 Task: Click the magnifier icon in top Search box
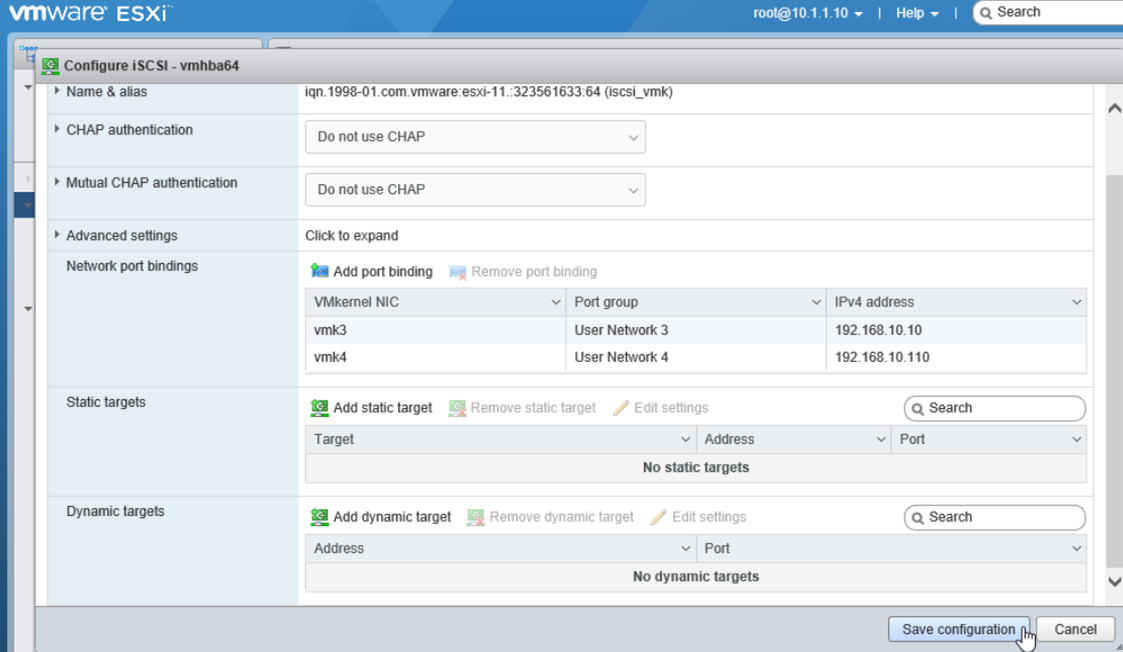986,13
